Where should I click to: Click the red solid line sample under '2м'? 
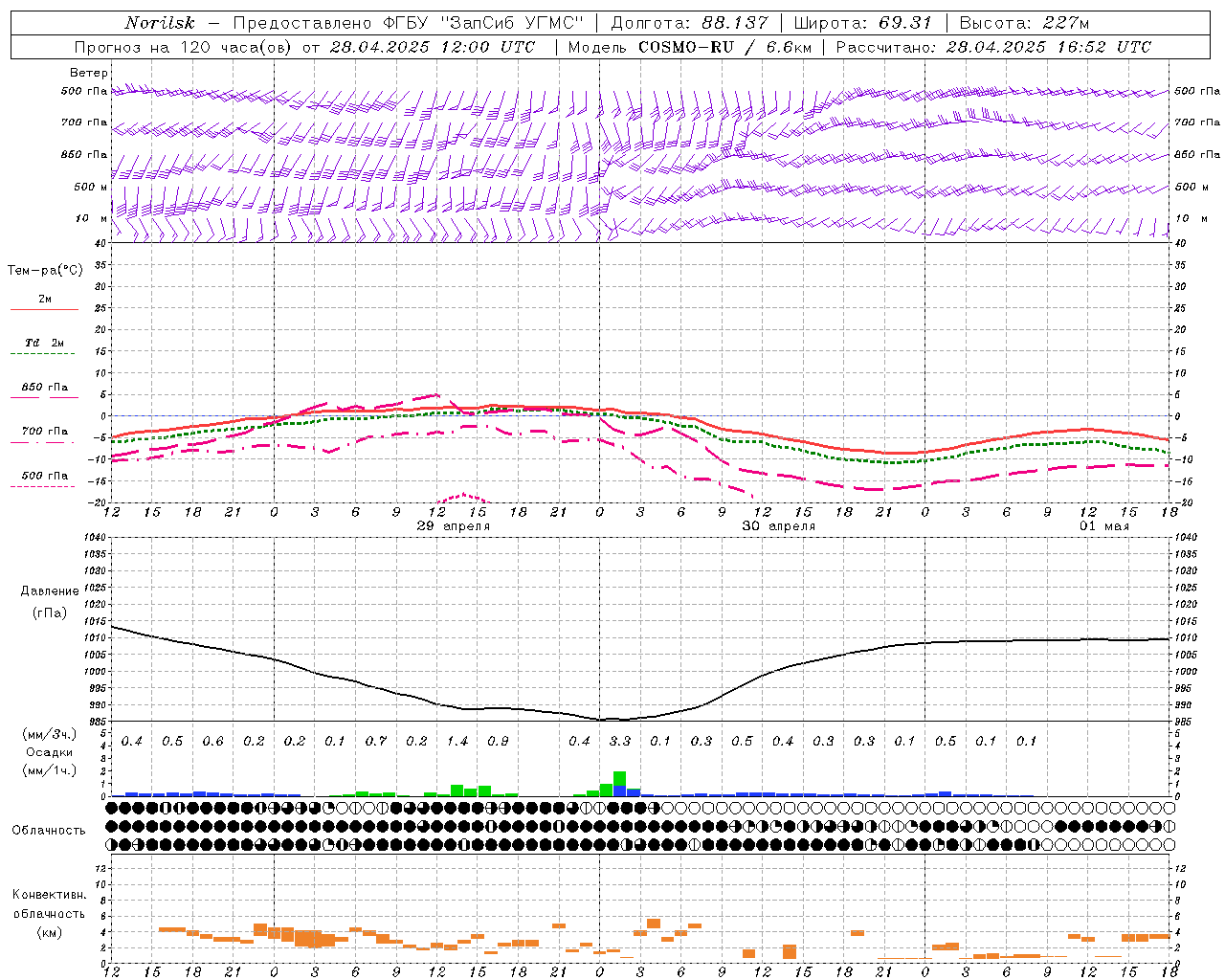click(45, 310)
